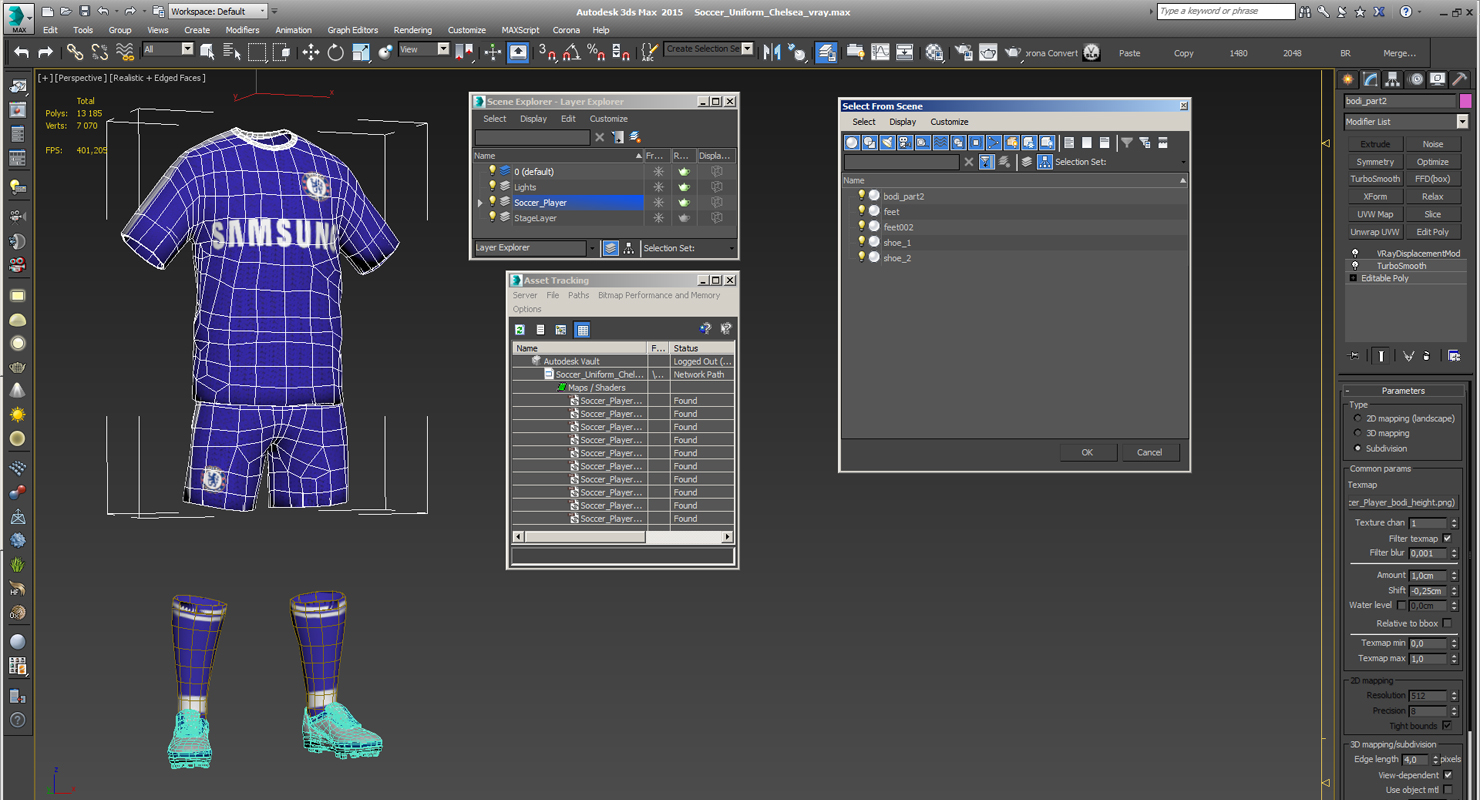The image size is (1480, 800).
Task: Select the 2D mapping (landscape) radio
Action: coord(1357,418)
